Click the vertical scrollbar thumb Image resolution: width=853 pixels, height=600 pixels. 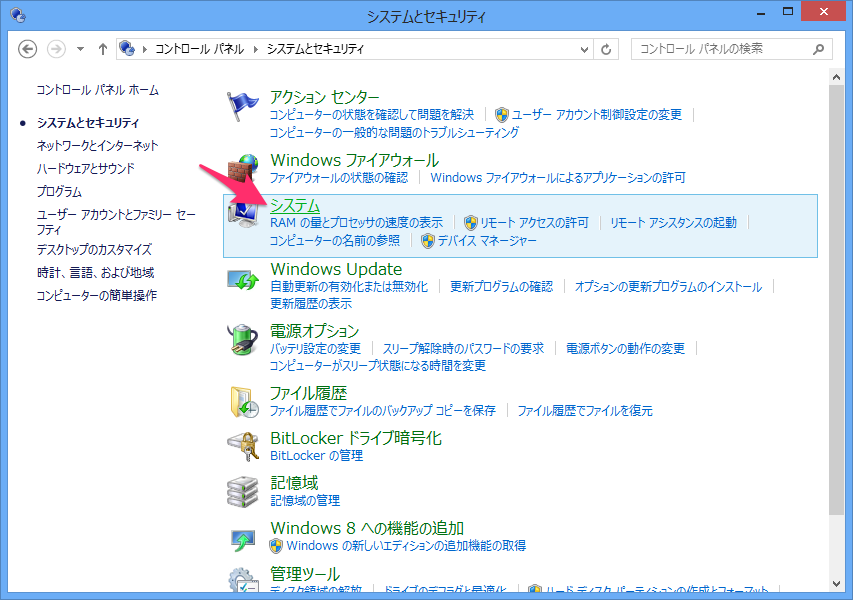[836, 300]
